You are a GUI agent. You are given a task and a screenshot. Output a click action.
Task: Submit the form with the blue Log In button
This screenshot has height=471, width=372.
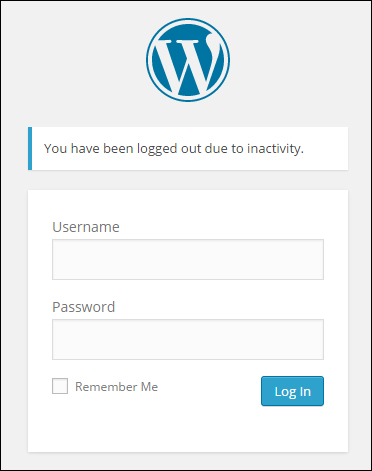pyautogui.click(x=292, y=391)
